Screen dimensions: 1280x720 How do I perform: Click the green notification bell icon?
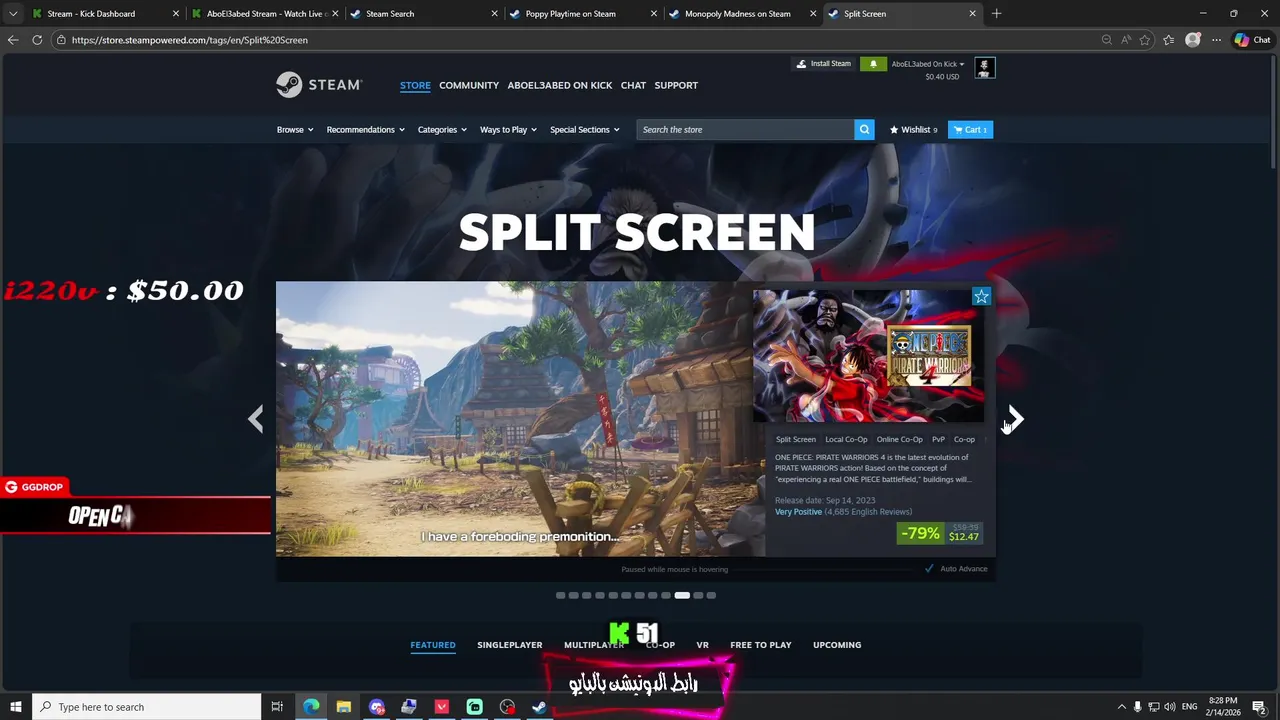pos(873,64)
